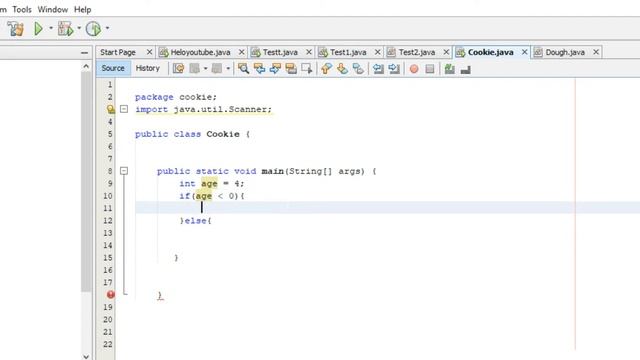Click the left panel scroll up arrow
The image size is (640, 360).
click(x=86, y=66)
